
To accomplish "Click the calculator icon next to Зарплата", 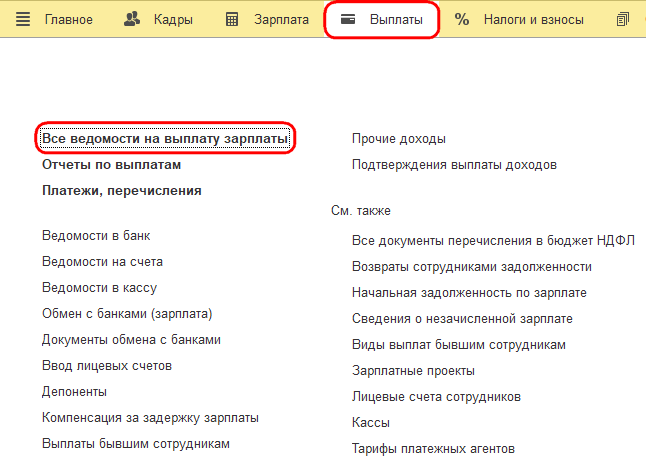I will 232,19.
